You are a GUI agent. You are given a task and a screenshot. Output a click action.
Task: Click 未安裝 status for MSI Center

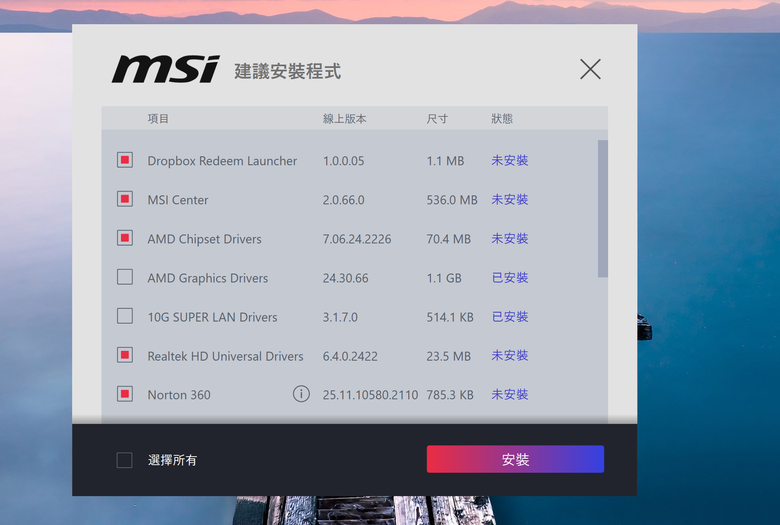[x=509, y=200]
